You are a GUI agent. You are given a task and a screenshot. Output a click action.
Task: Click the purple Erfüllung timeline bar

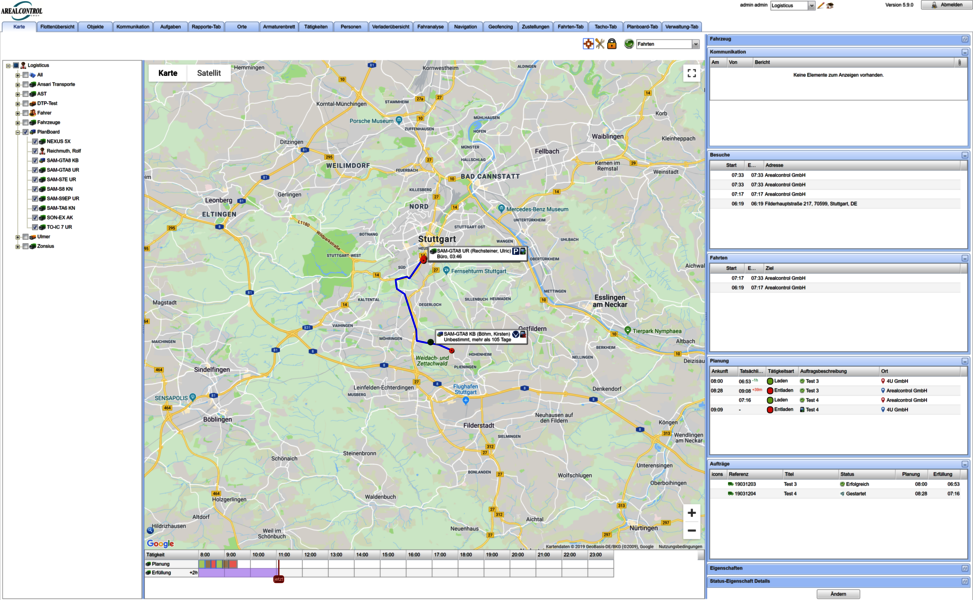[238, 573]
